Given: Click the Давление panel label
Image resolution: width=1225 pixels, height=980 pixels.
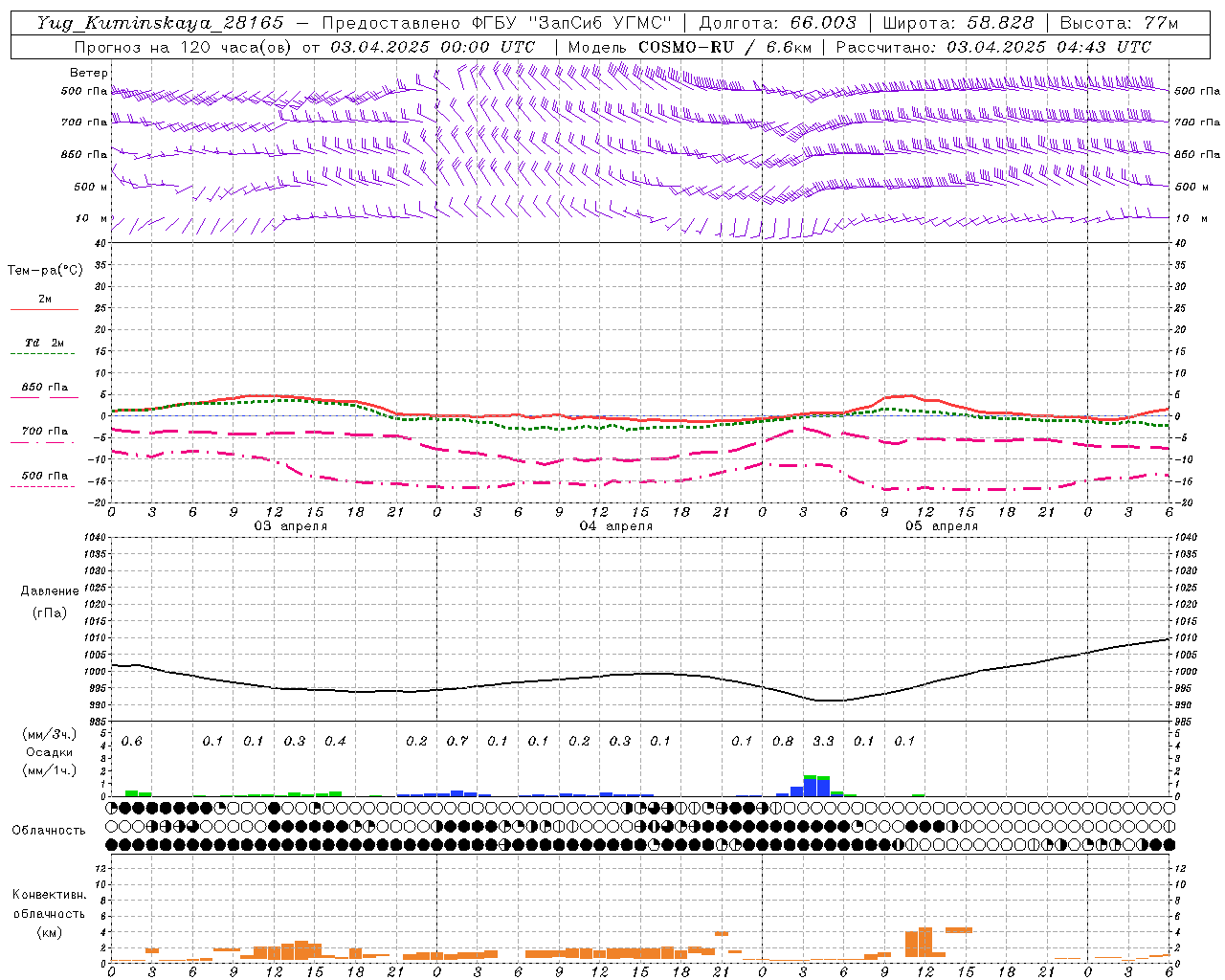Looking at the screenshot, I should click(50, 591).
